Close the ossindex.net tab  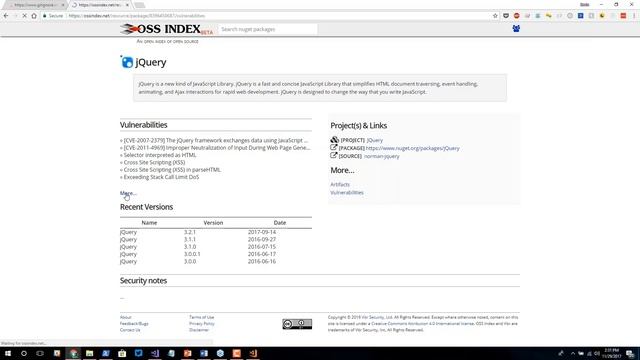point(127,5)
